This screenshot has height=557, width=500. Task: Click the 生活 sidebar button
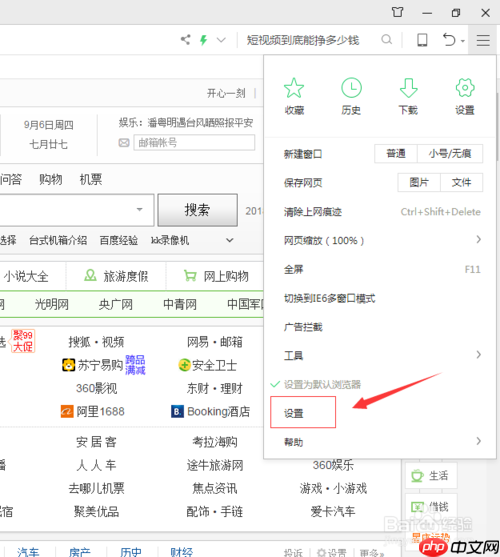tap(431, 475)
